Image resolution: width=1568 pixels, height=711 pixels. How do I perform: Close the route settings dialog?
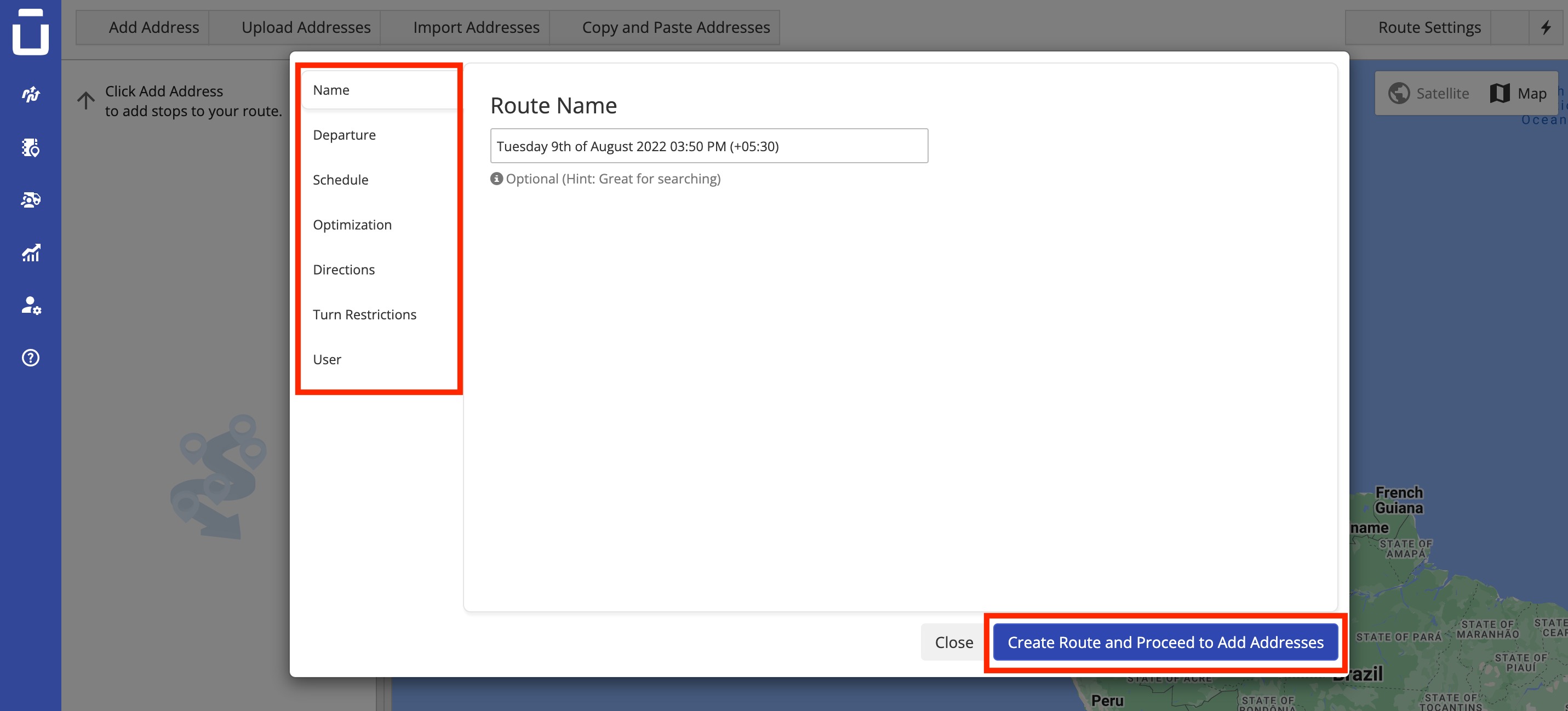click(954, 642)
